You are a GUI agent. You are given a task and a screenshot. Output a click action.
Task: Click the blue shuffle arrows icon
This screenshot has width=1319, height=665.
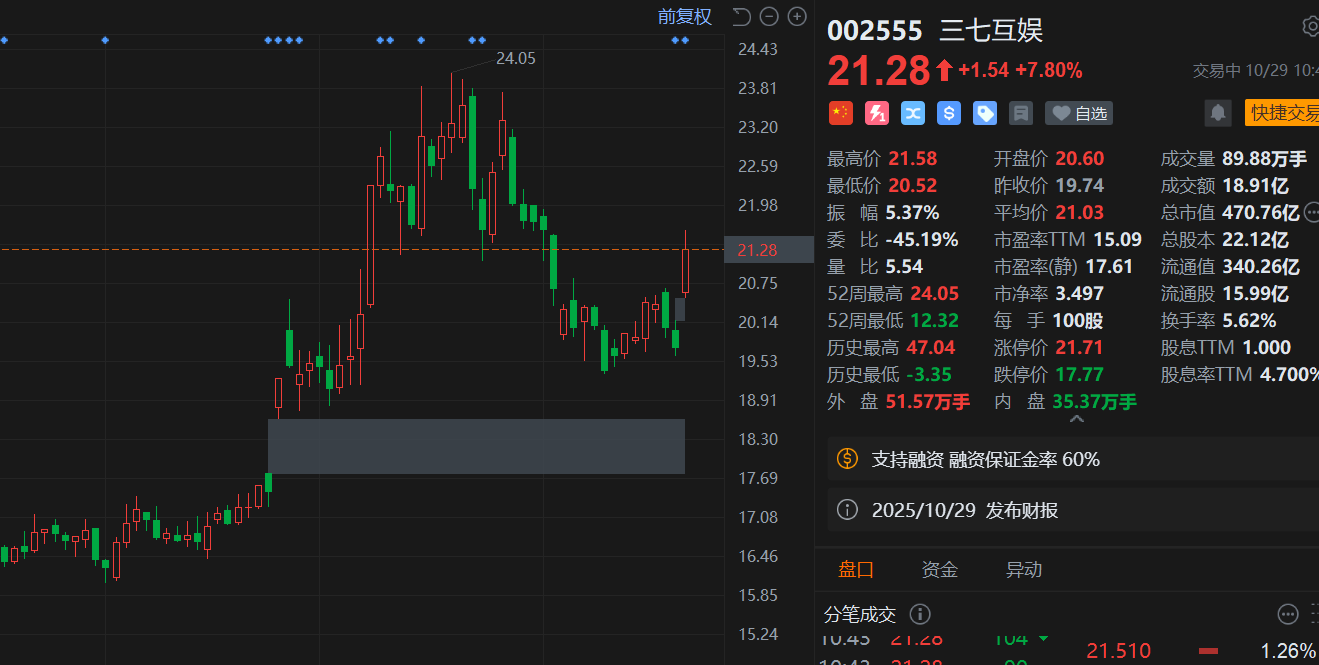pos(913,113)
